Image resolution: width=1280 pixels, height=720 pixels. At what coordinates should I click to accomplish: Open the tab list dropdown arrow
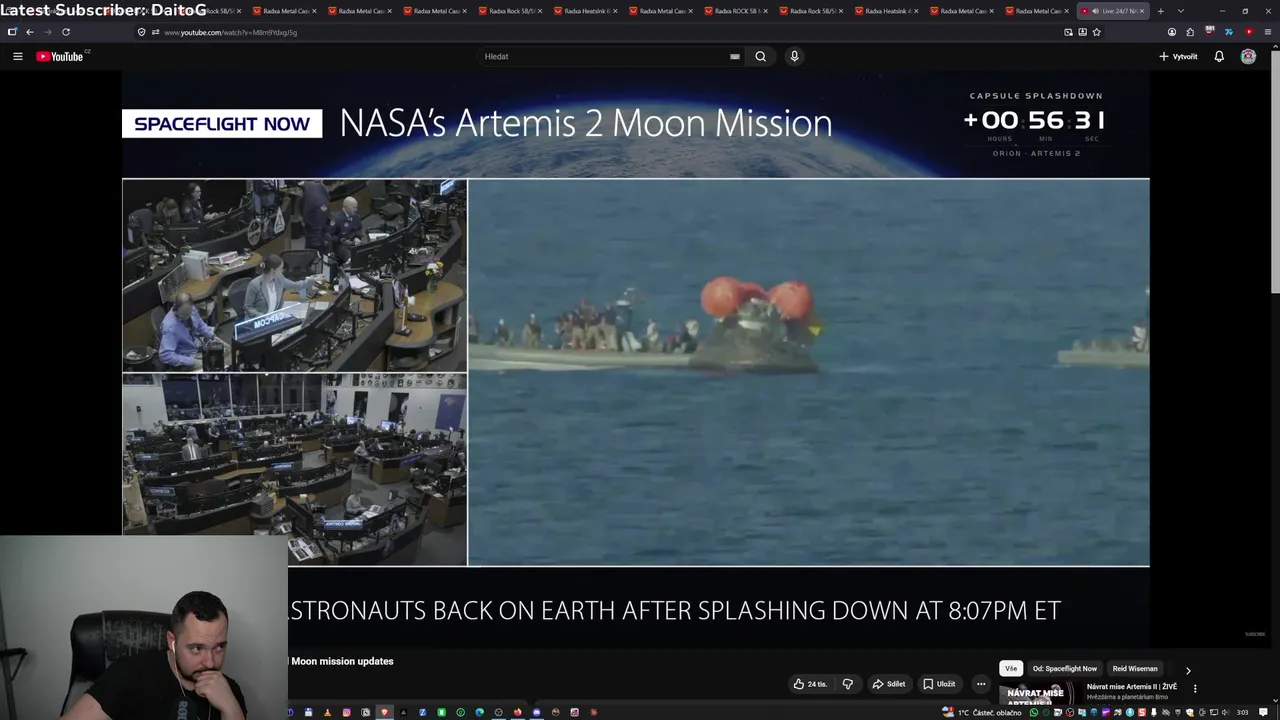pos(1181,11)
